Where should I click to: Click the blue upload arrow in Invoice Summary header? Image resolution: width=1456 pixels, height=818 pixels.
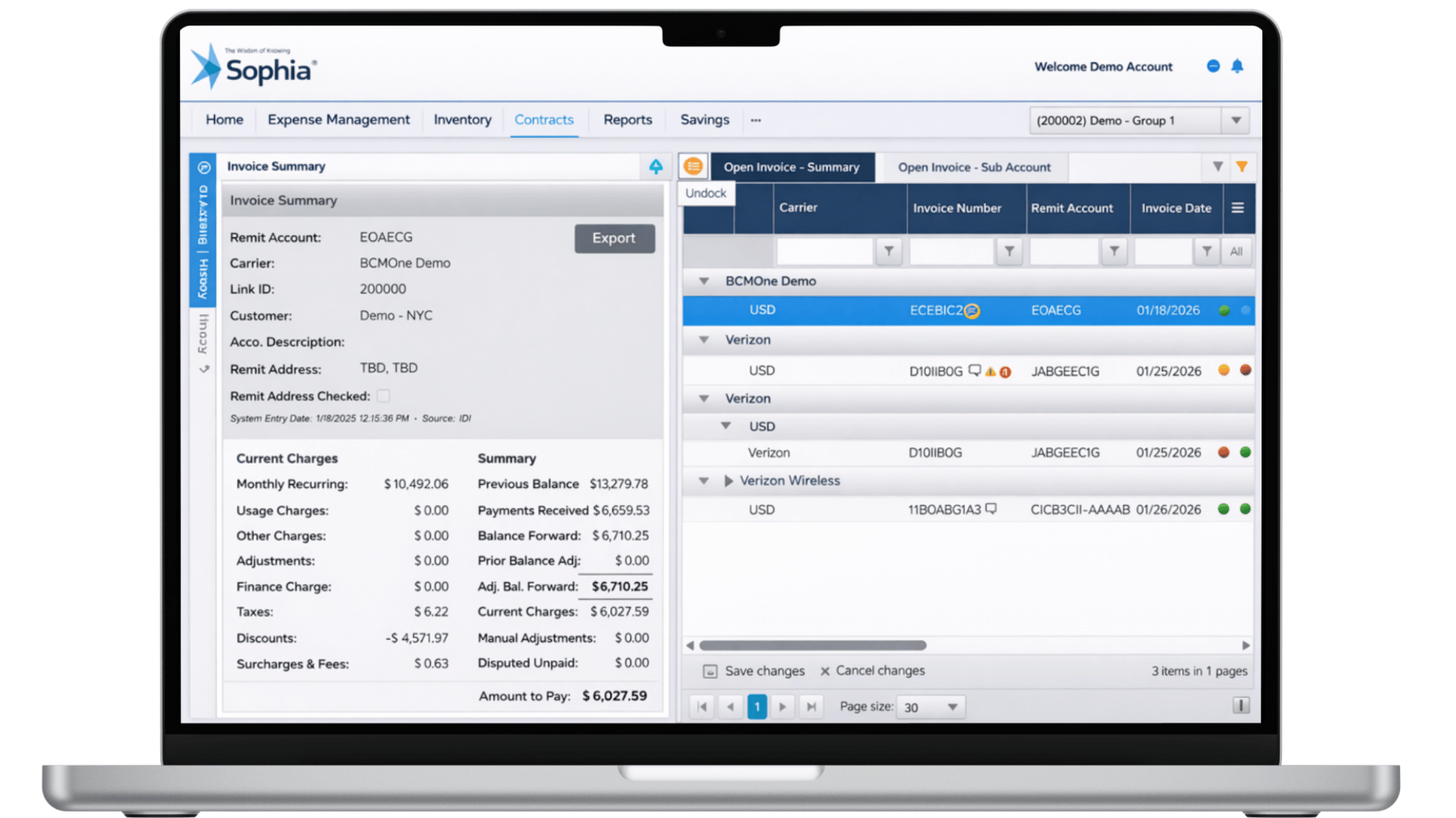[x=656, y=167]
